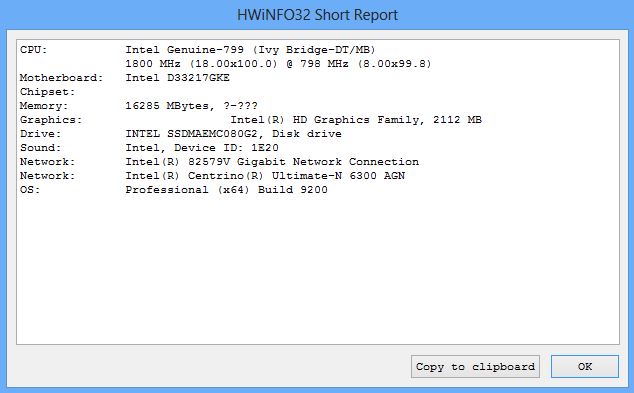The width and height of the screenshot is (634, 393).
Task: Select the CPU label
Action: pyautogui.click(x=34, y=50)
